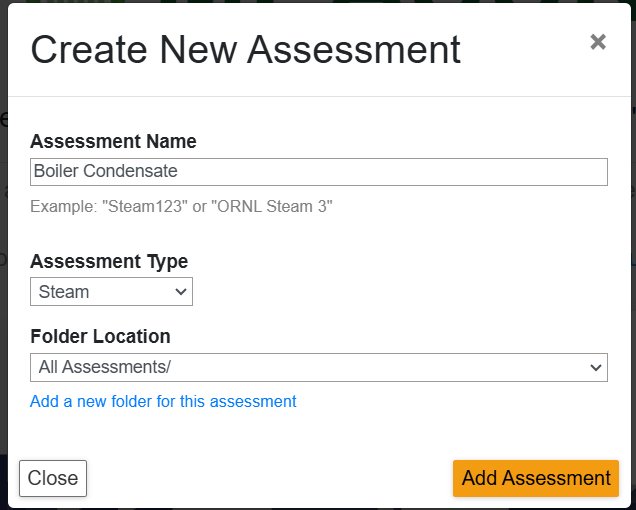The height and width of the screenshot is (510, 636).
Task: Click the orange Add Assessment button
Action: 536,478
